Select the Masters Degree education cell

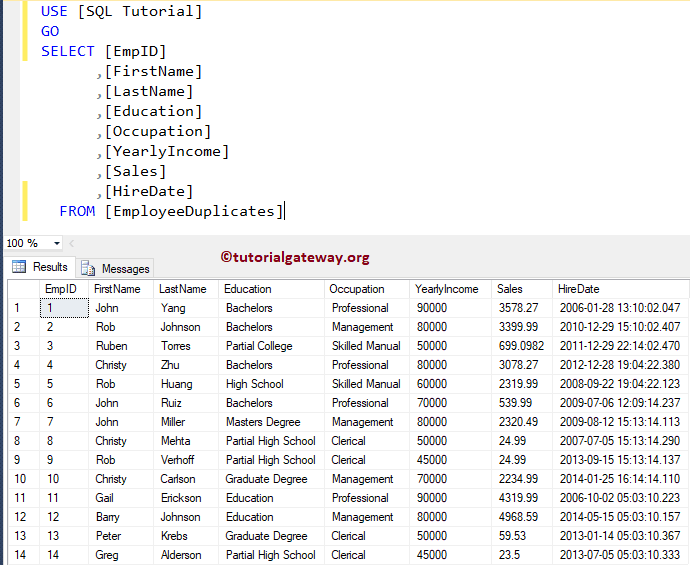(x=263, y=422)
